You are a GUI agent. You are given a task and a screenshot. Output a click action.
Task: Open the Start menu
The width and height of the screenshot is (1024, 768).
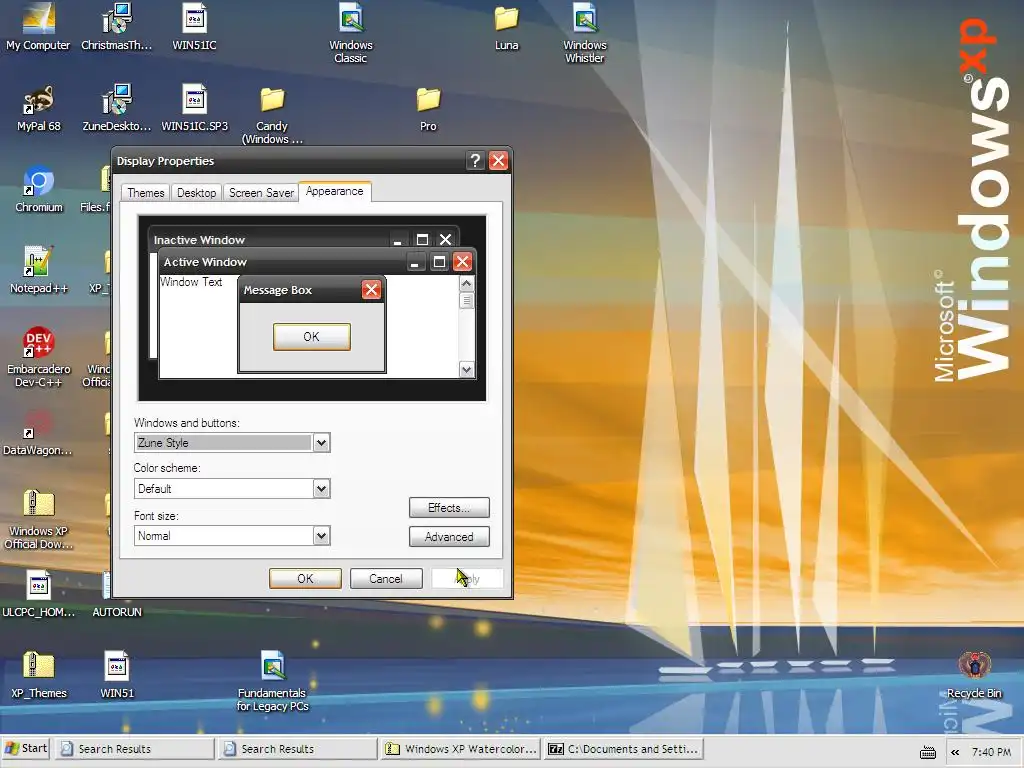point(26,748)
